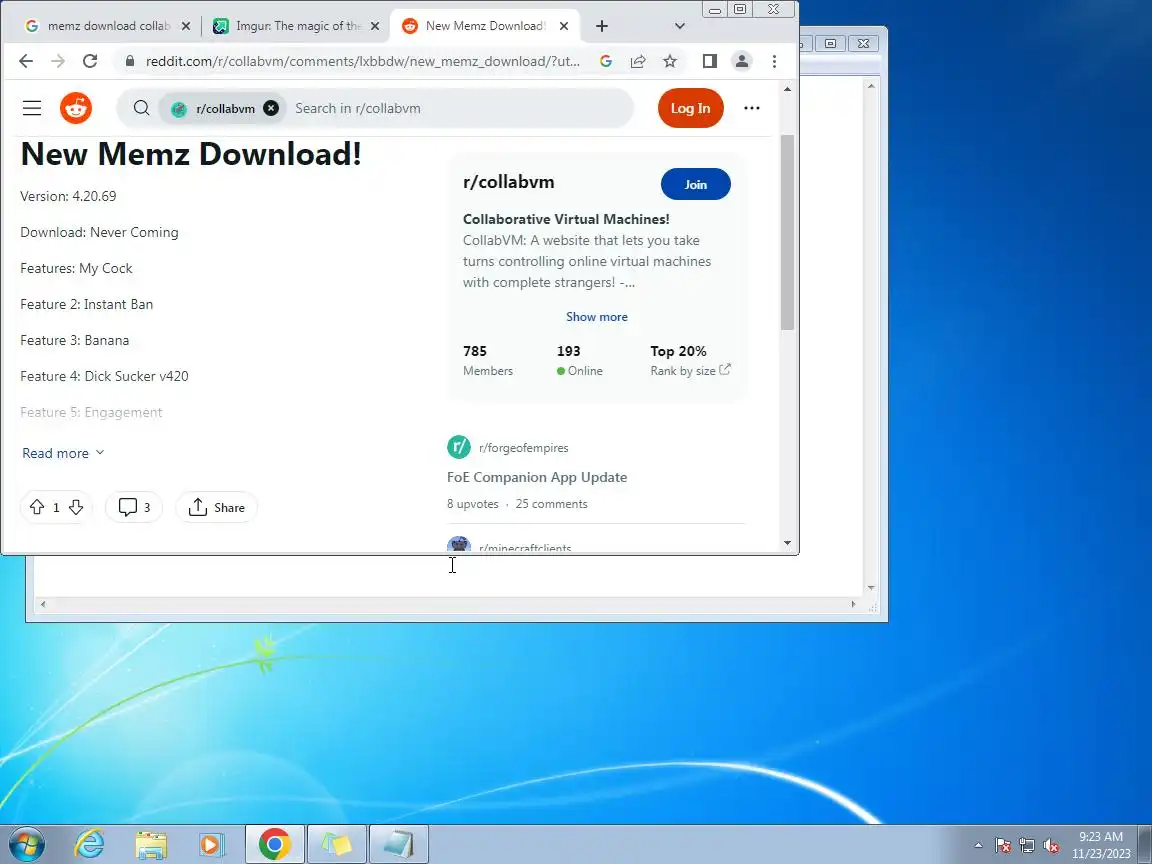Bookmark this page with the star
This screenshot has height=864, width=1152.
pos(669,61)
